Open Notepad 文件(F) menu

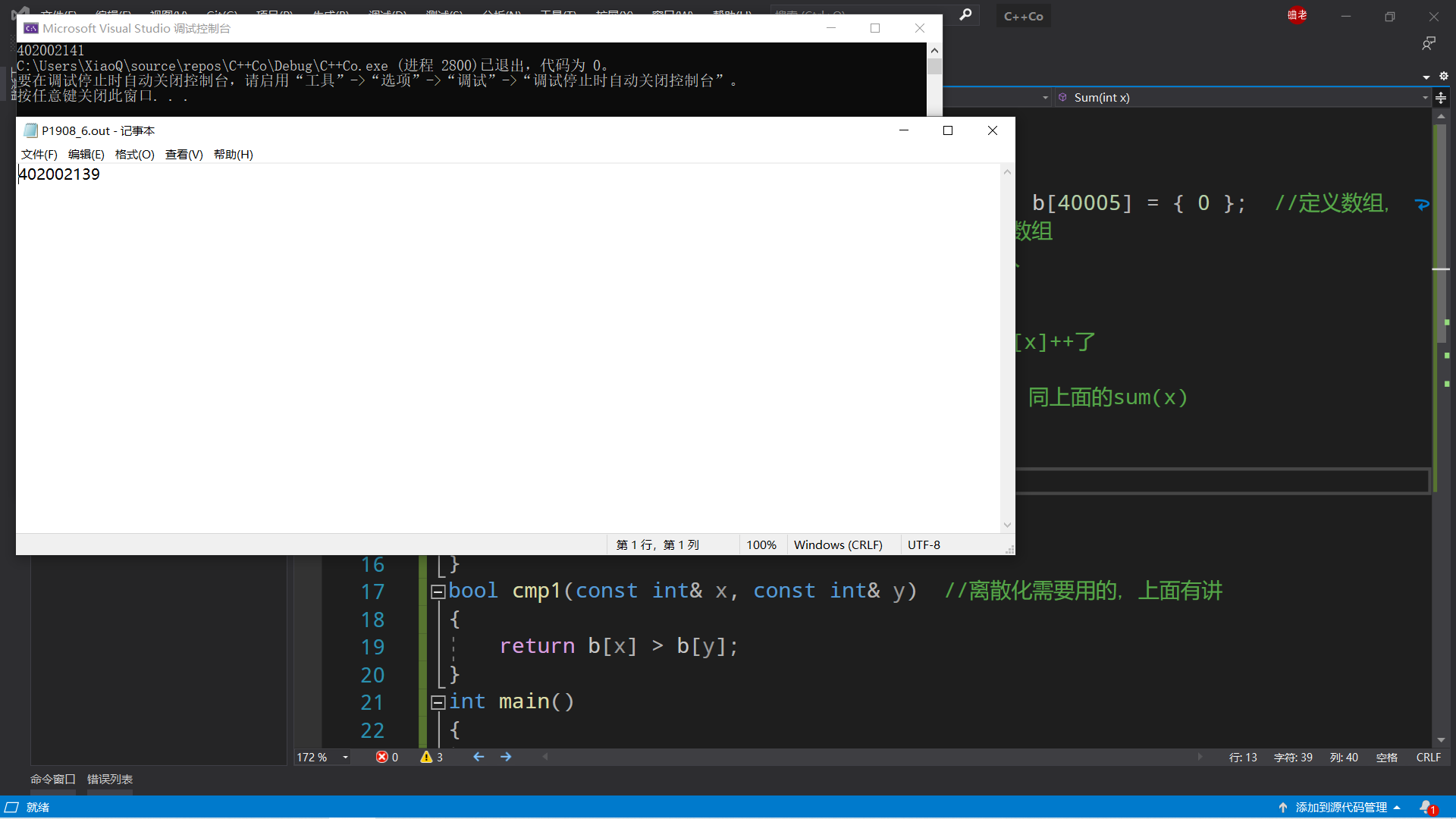point(39,154)
